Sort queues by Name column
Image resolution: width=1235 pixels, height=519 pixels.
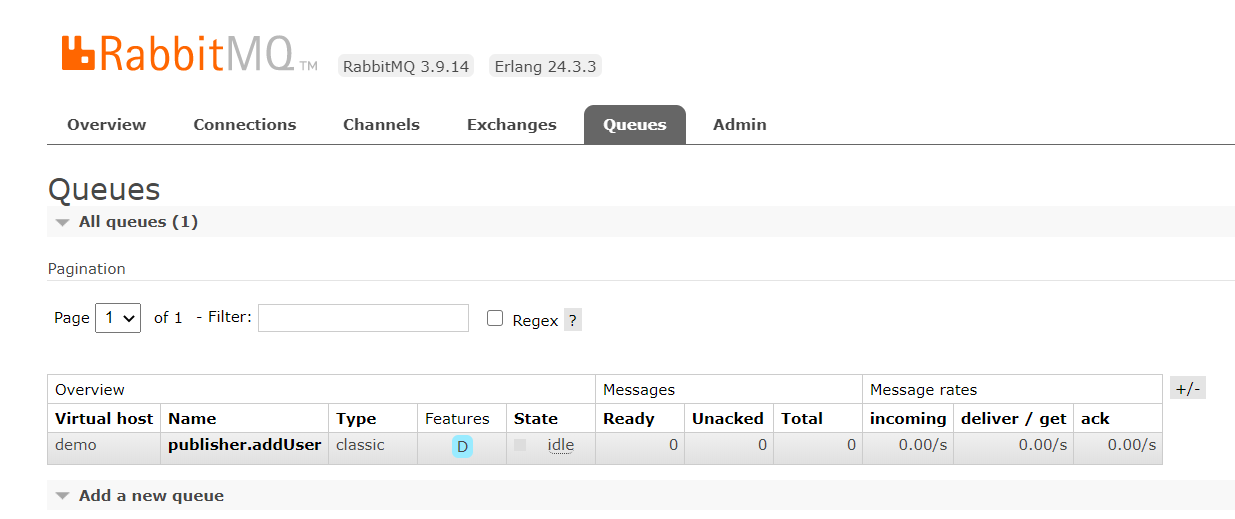[192, 419]
